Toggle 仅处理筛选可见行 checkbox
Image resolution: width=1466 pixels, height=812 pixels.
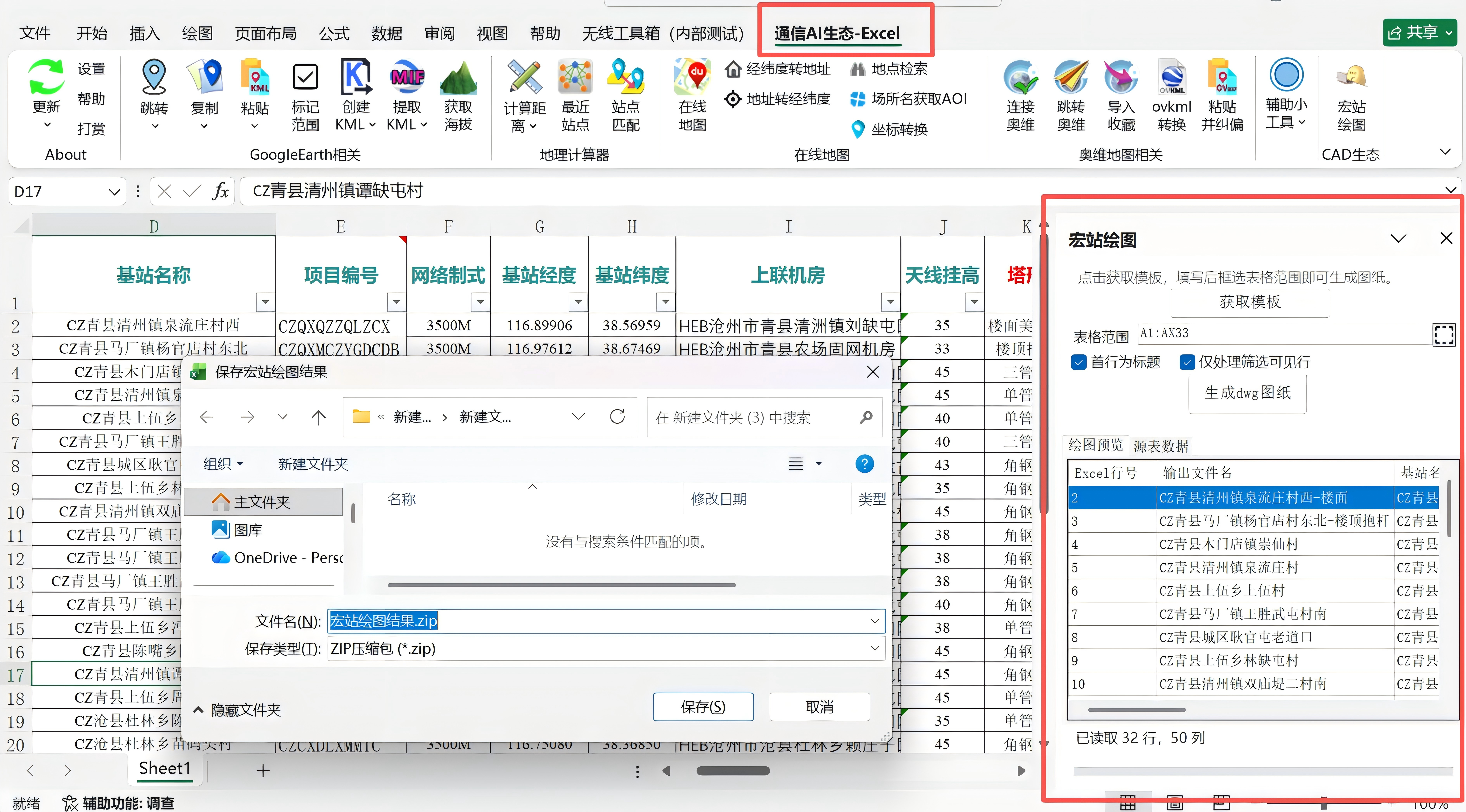click(1187, 362)
